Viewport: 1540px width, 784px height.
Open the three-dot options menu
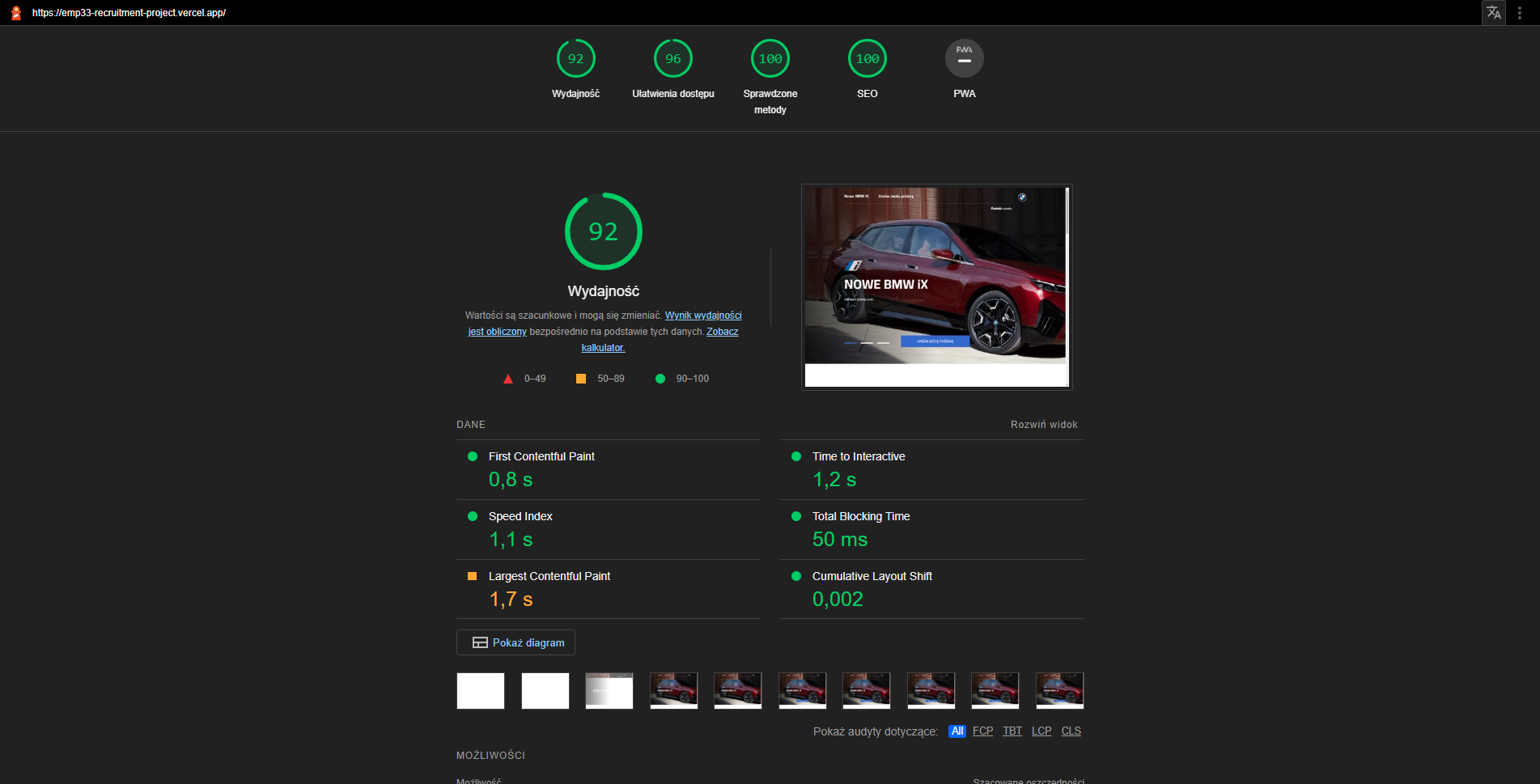pos(1519,13)
